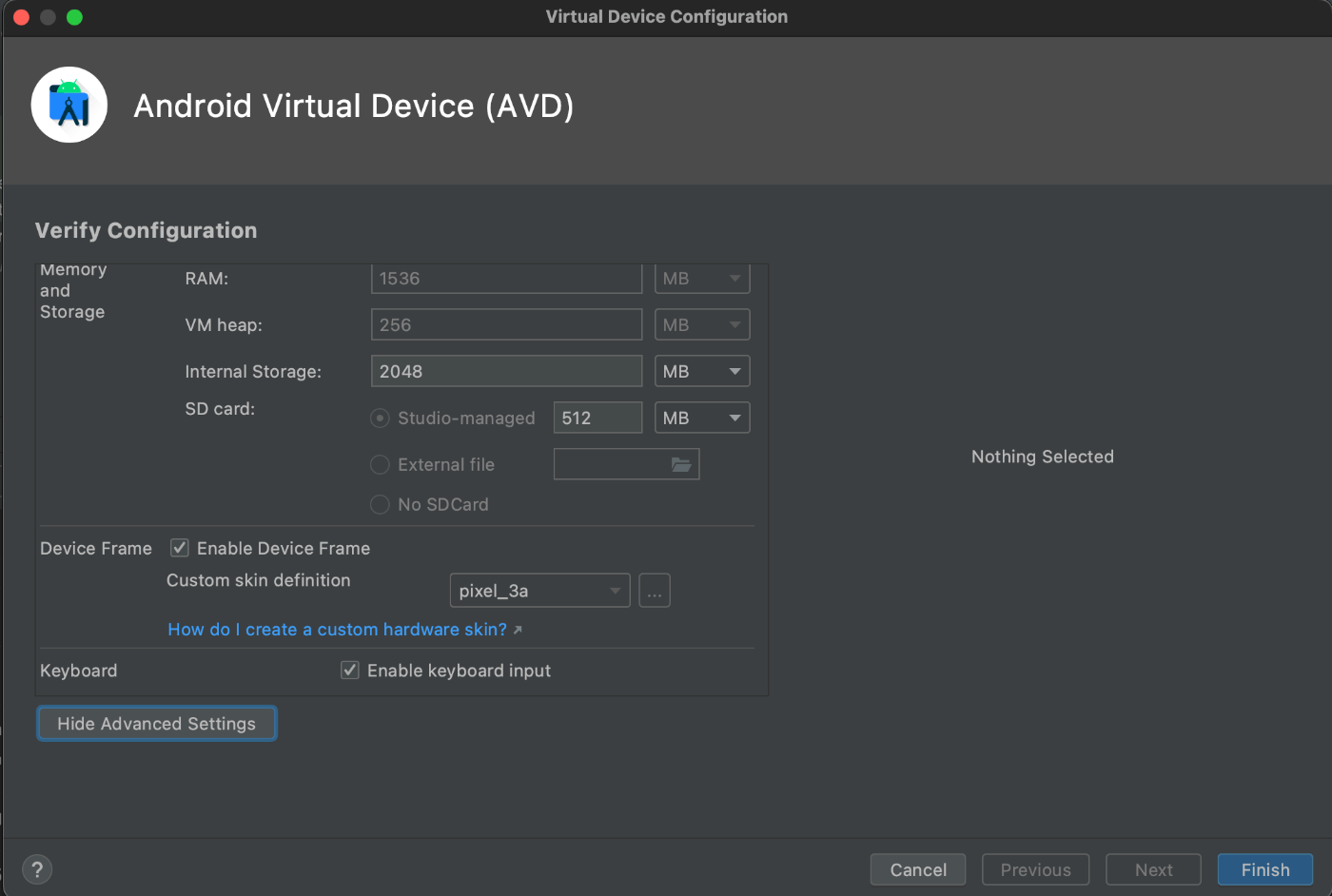Toggle Enable Device Frame checkbox
Screen dimensions: 1332x896
(x=179, y=548)
